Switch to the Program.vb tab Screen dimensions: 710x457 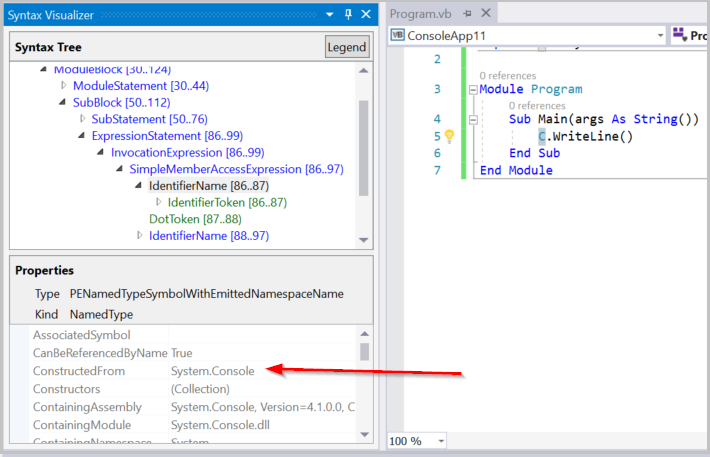click(x=418, y=14)
